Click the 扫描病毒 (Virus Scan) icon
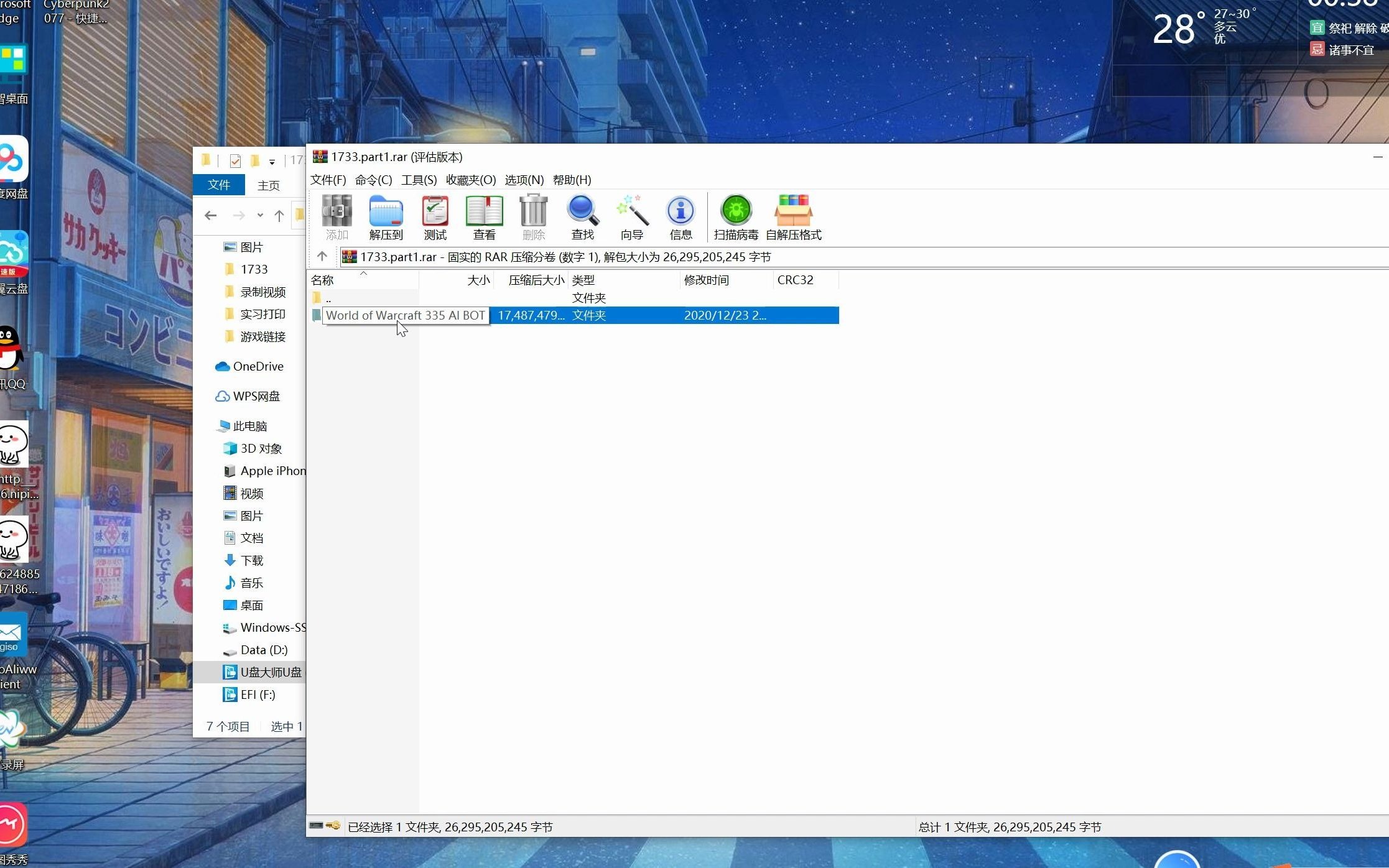Image resolution: width=1389 pixels, height=868 pixels. [x=736, y=217]
